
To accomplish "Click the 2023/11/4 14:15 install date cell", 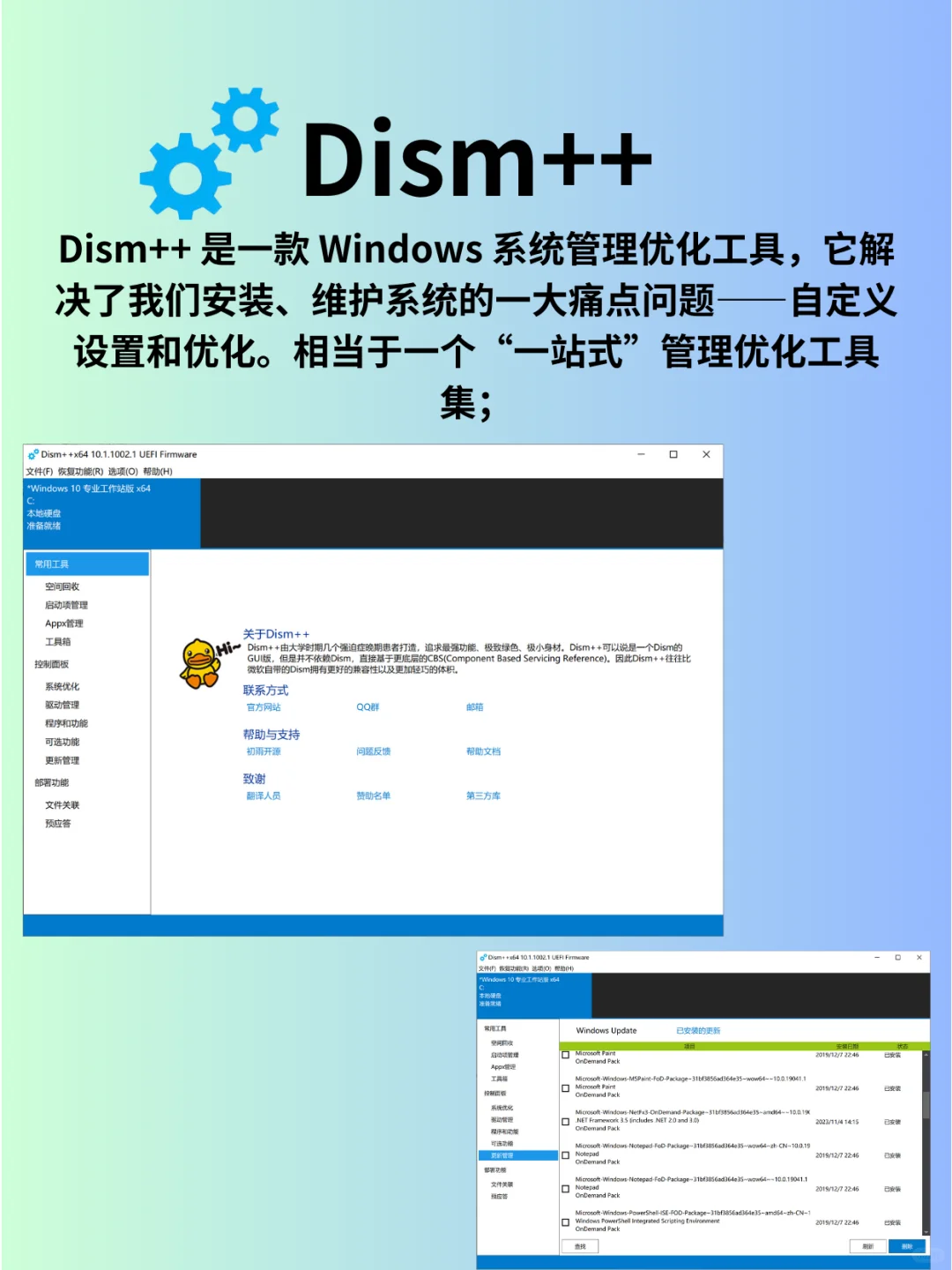I will tap(837, 1122).
